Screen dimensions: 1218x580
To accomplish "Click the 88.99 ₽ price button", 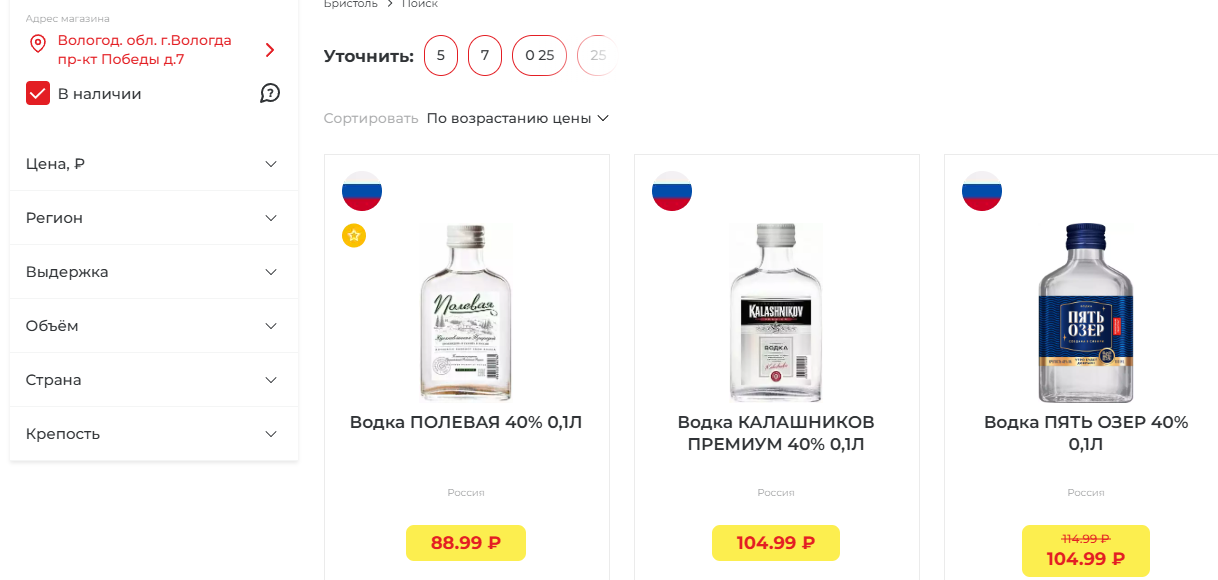I will pos(466,543).
